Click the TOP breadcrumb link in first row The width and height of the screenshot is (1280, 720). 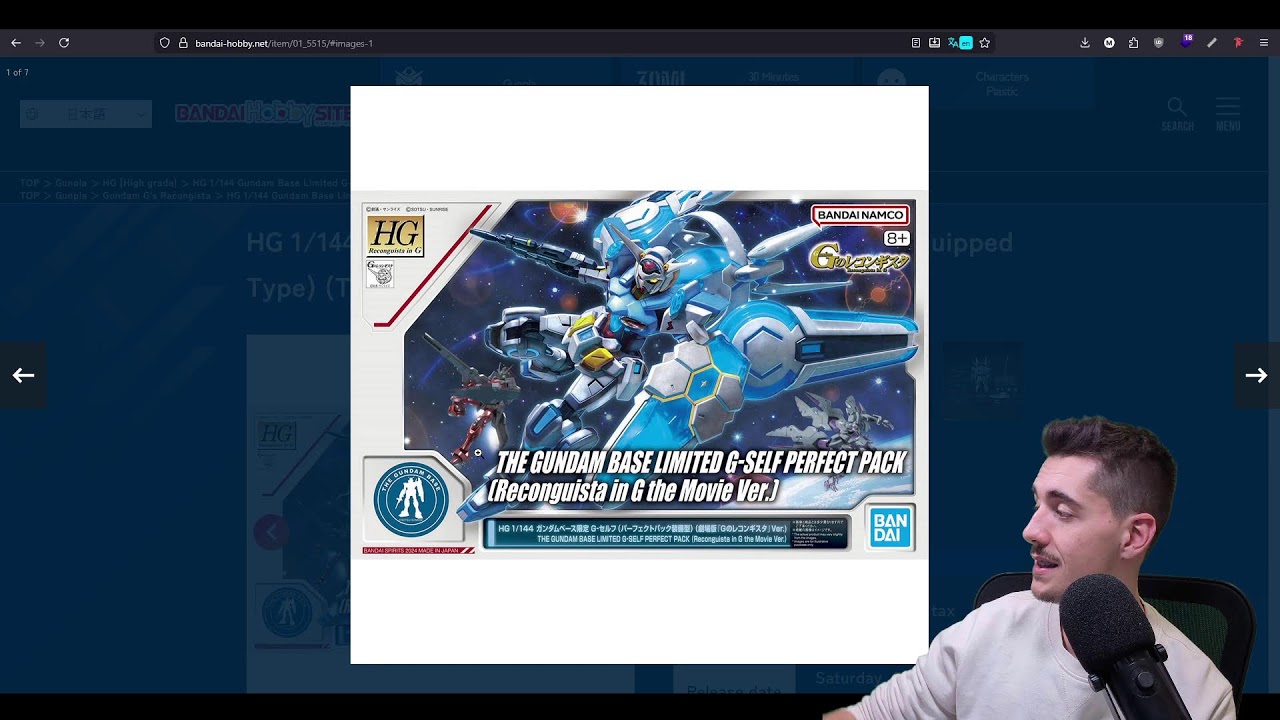pyautogui.click(x=30, y=184)
